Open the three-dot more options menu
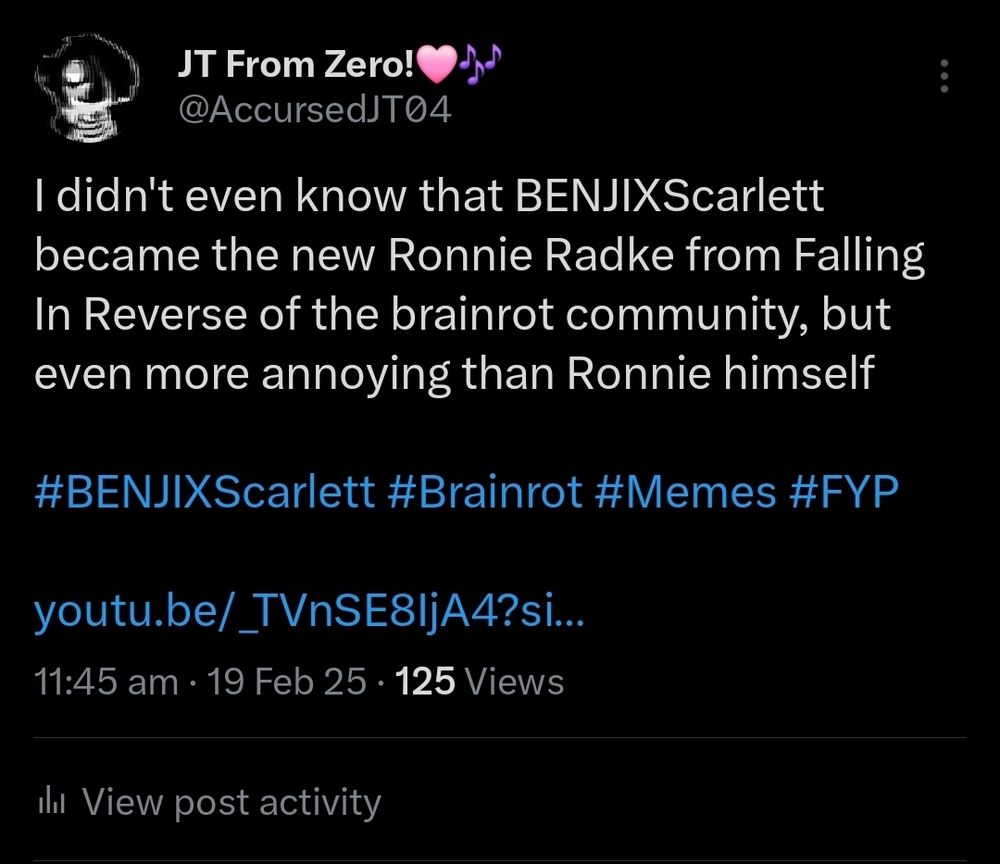This screenshot has height=864, width=1000. 944,77
